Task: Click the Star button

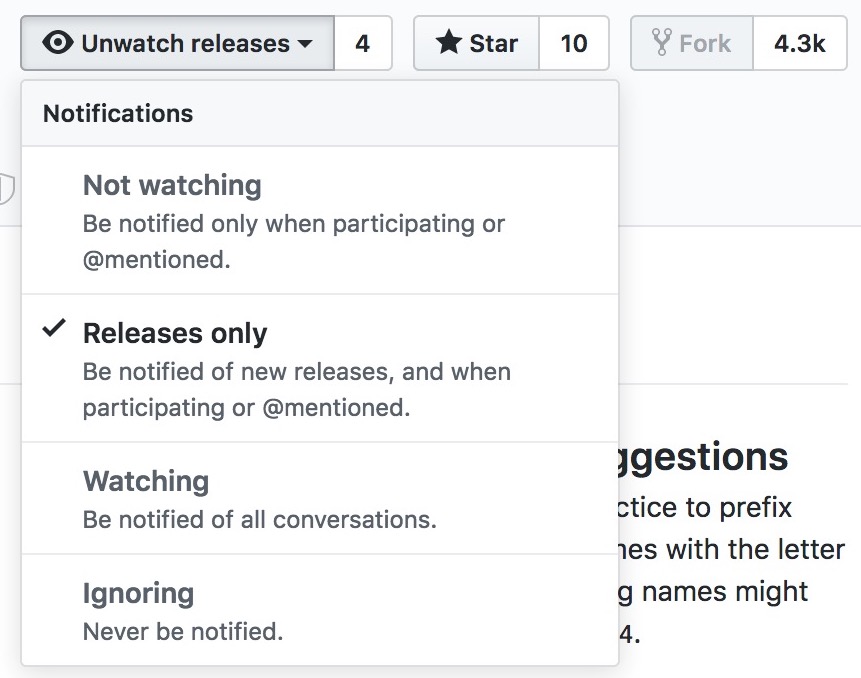Action: [x=477, y=43]
